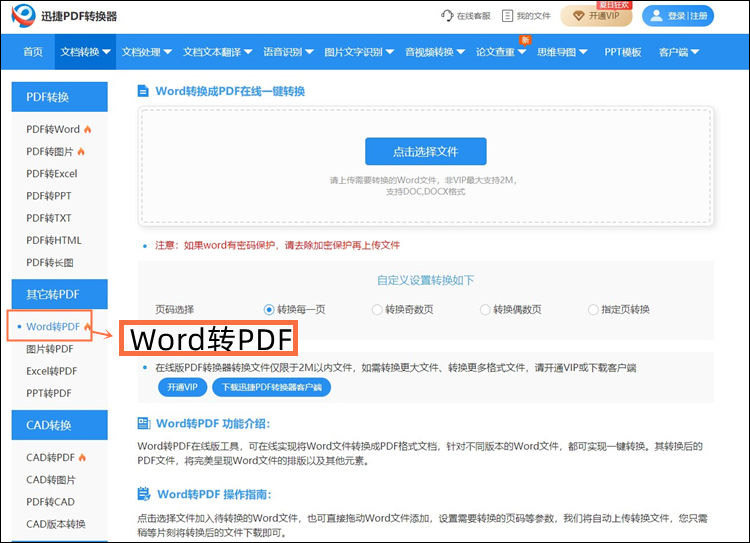Open 我的文件 link in header
Viewport: 750px width, 543px height.
pyautogui.click(x=527, y=16)
